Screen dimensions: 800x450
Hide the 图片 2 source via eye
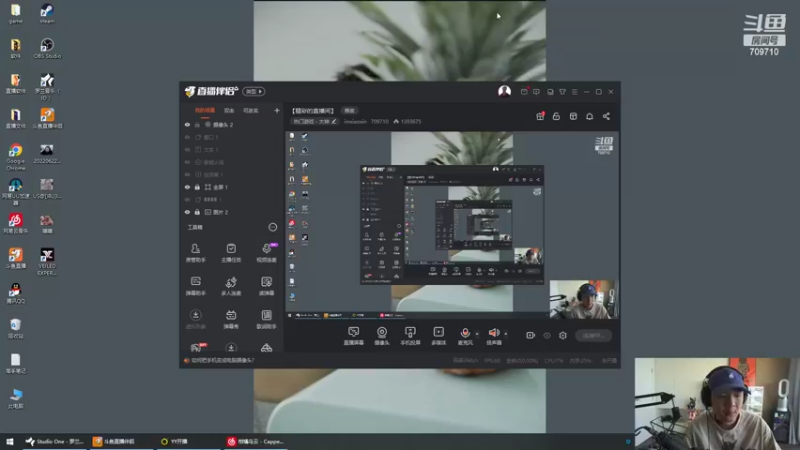pos(187,212)
